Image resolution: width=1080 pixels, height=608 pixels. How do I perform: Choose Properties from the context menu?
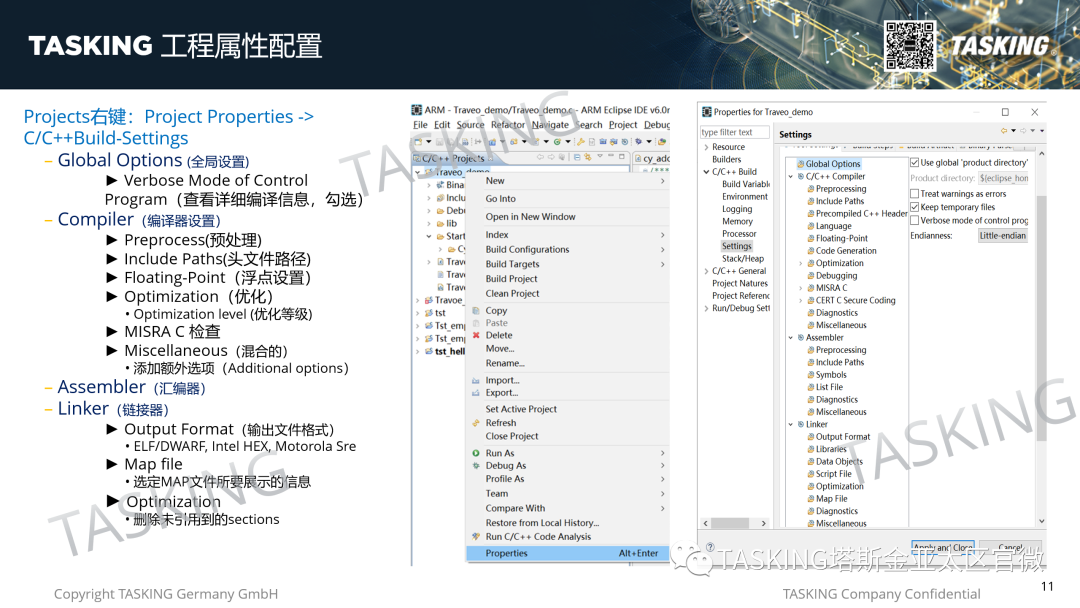coord(568,553)
